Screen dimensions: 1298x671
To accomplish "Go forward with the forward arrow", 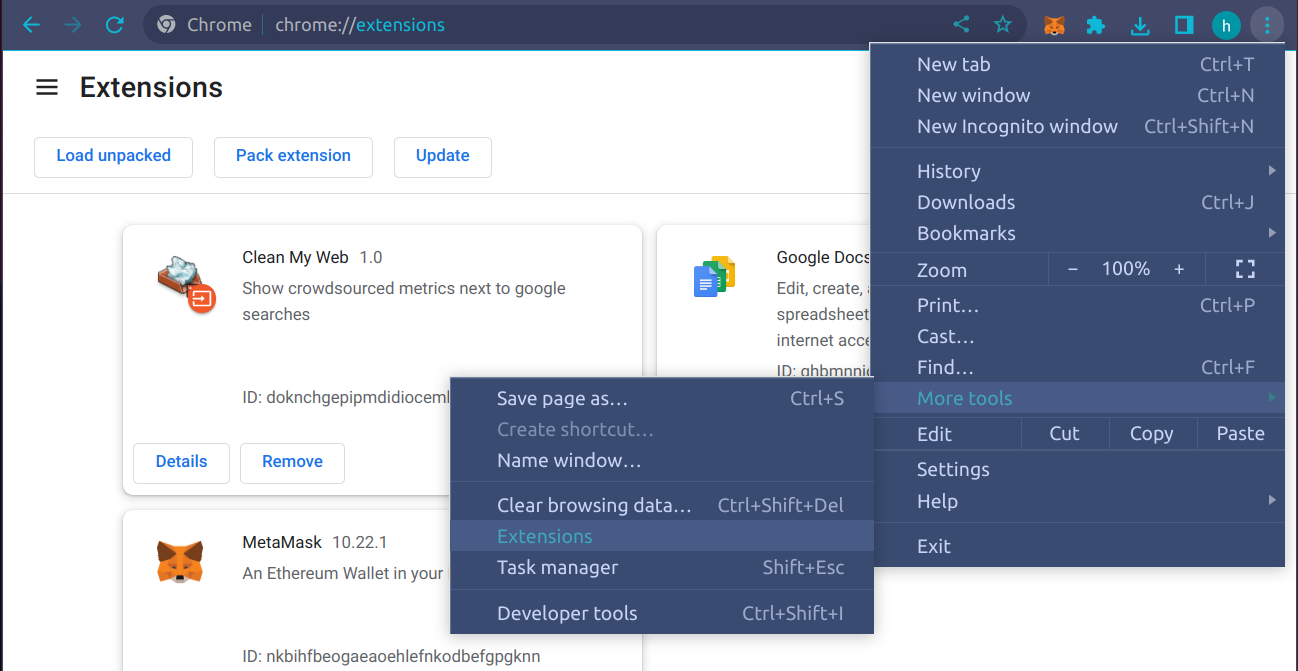I will coord(73,25).
